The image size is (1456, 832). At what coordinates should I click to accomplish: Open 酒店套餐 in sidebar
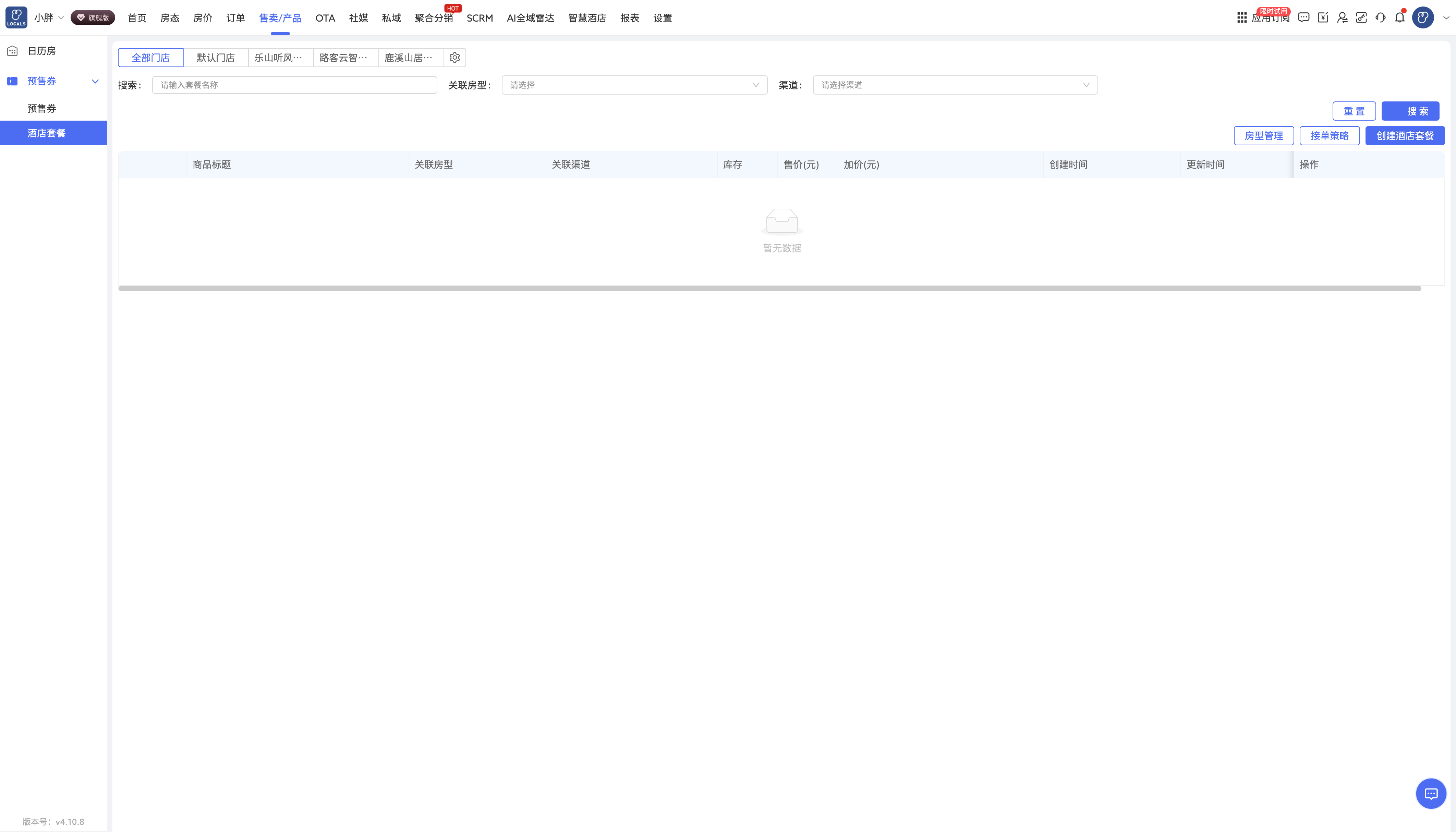click(x=53, y=133)
